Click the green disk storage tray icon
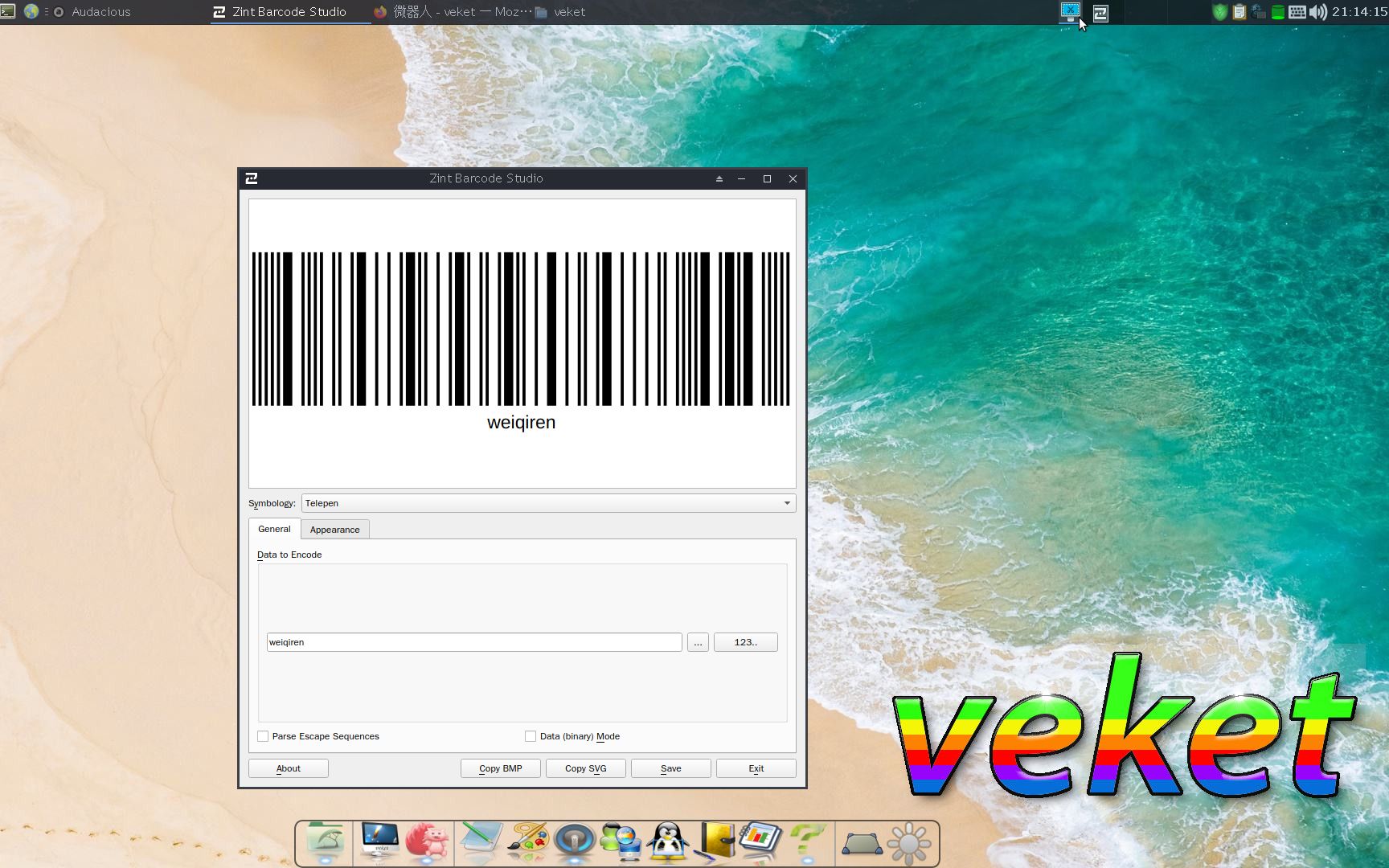1389x868 pixels. coord(1277,12)
